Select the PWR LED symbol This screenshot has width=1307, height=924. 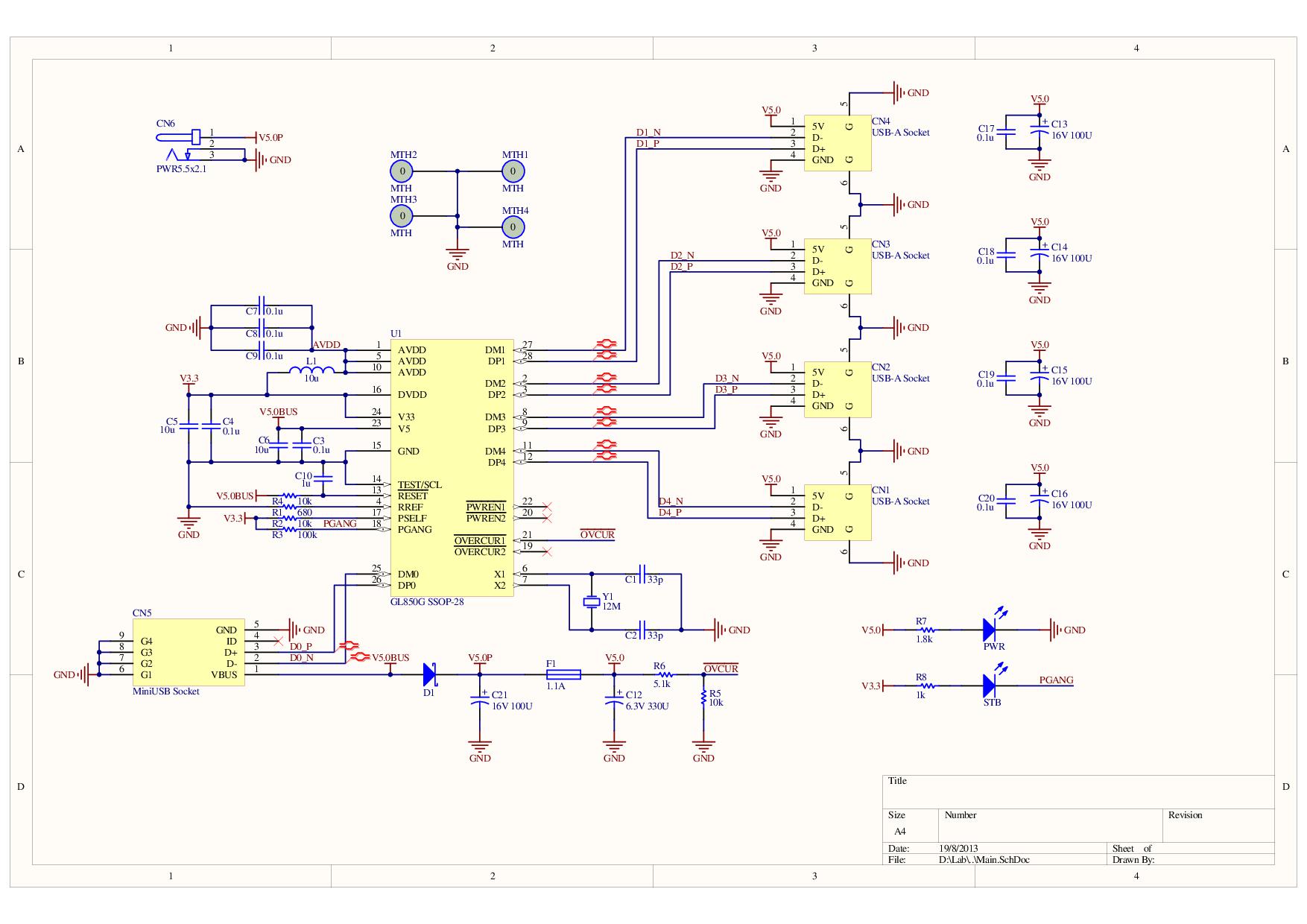[990, 630]
